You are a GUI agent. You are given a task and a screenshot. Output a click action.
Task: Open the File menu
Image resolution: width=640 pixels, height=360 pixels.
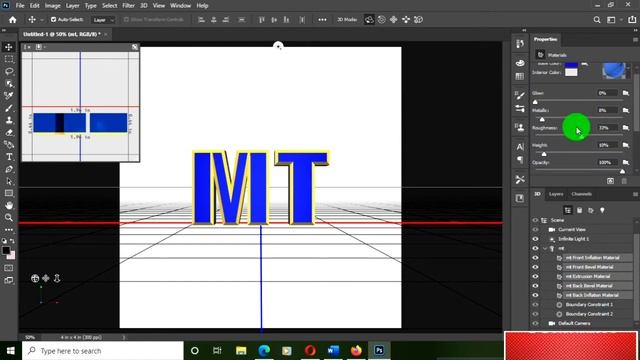[20, 6]
